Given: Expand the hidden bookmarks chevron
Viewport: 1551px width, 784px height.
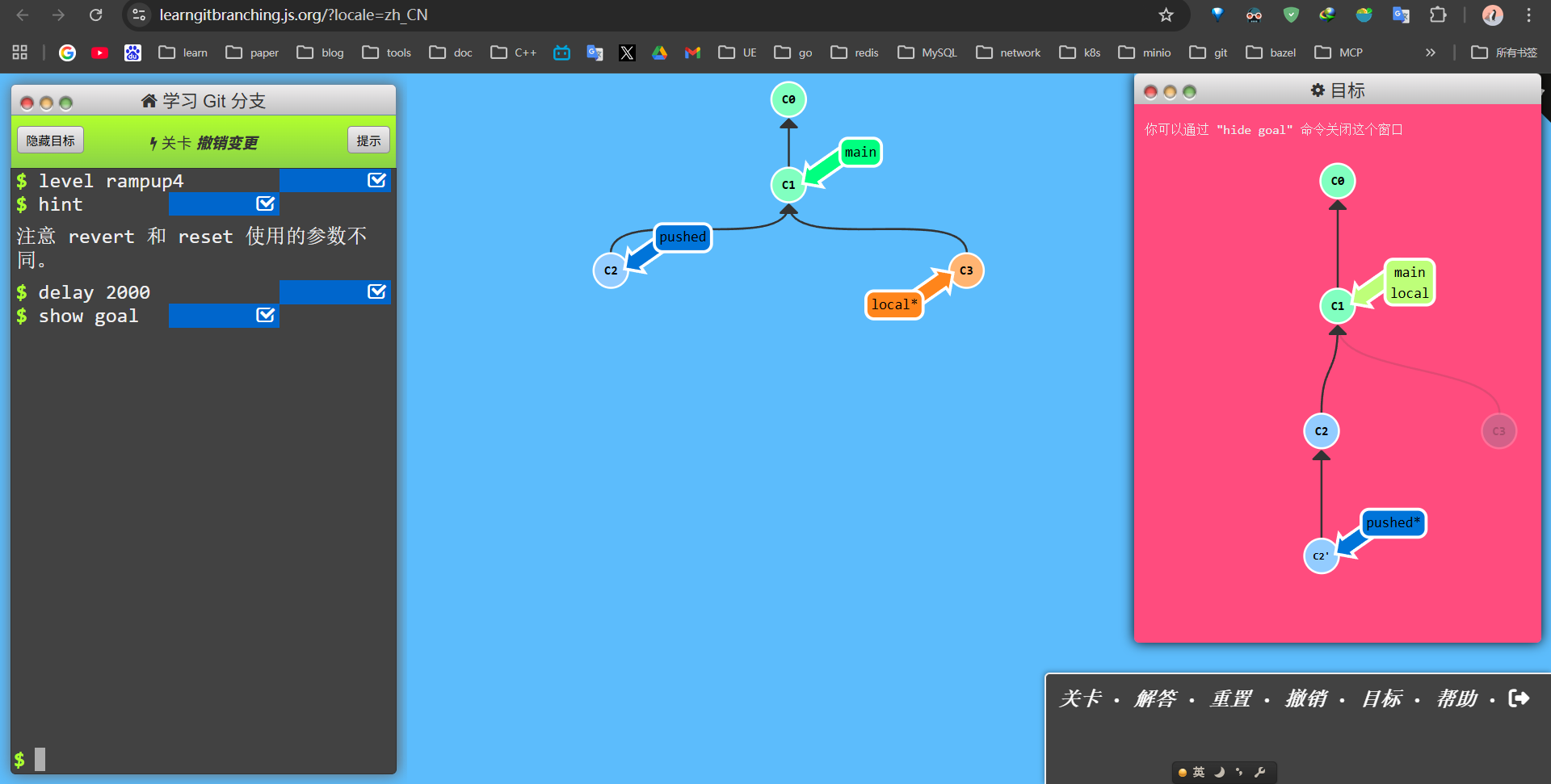Looking at the screenshot, I should [x=1430, y=52].
